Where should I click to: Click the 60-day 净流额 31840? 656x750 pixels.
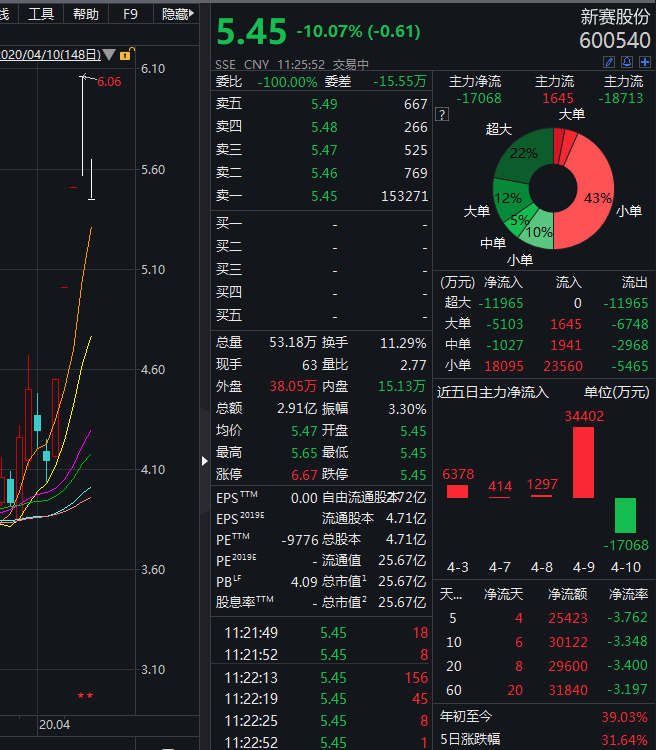pyautogui.click(x=567, y=690)
